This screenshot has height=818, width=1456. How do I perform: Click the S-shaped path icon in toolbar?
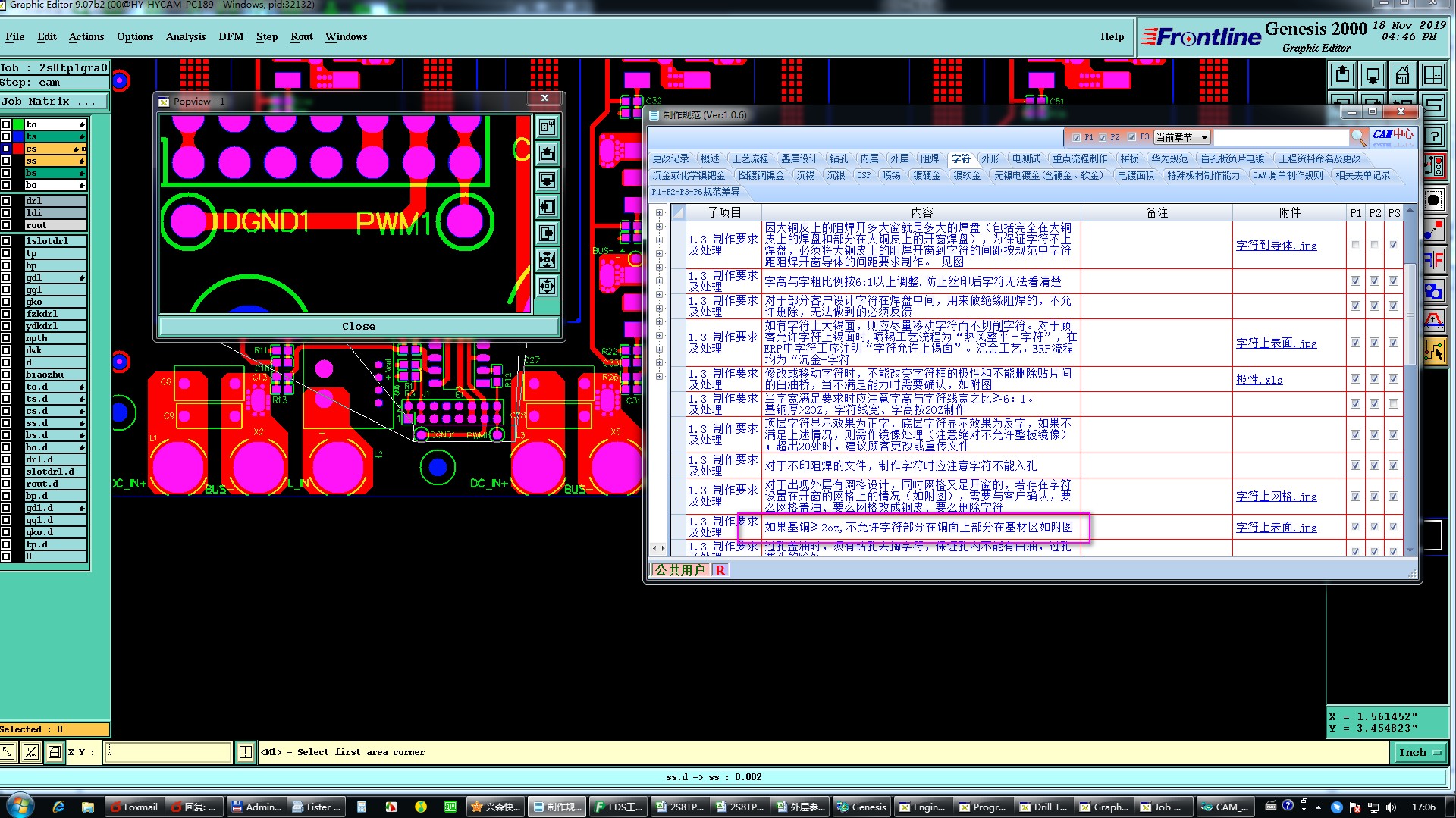point(1432,105)
